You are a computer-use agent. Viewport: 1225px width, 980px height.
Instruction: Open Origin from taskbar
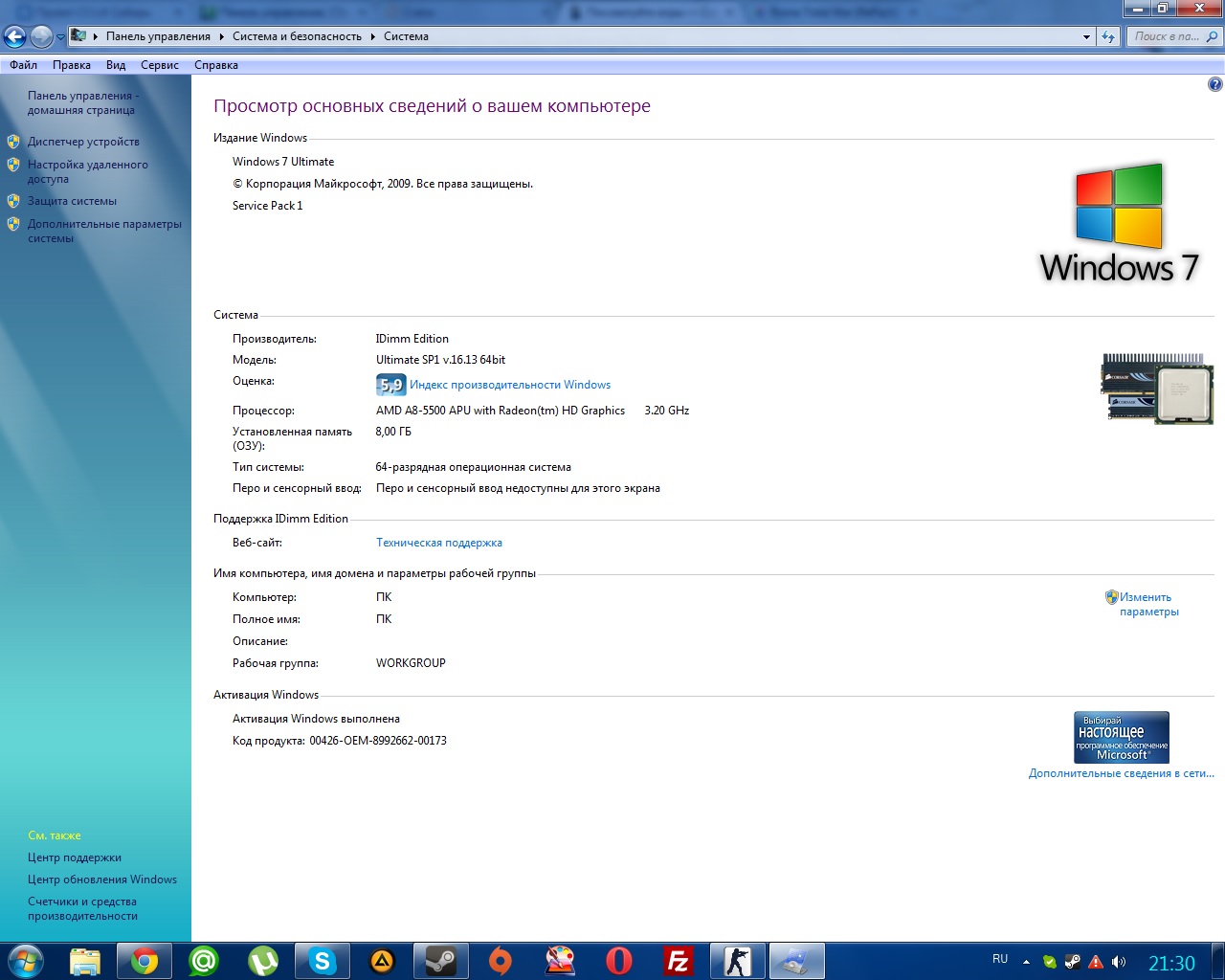(x=501, y=961)
